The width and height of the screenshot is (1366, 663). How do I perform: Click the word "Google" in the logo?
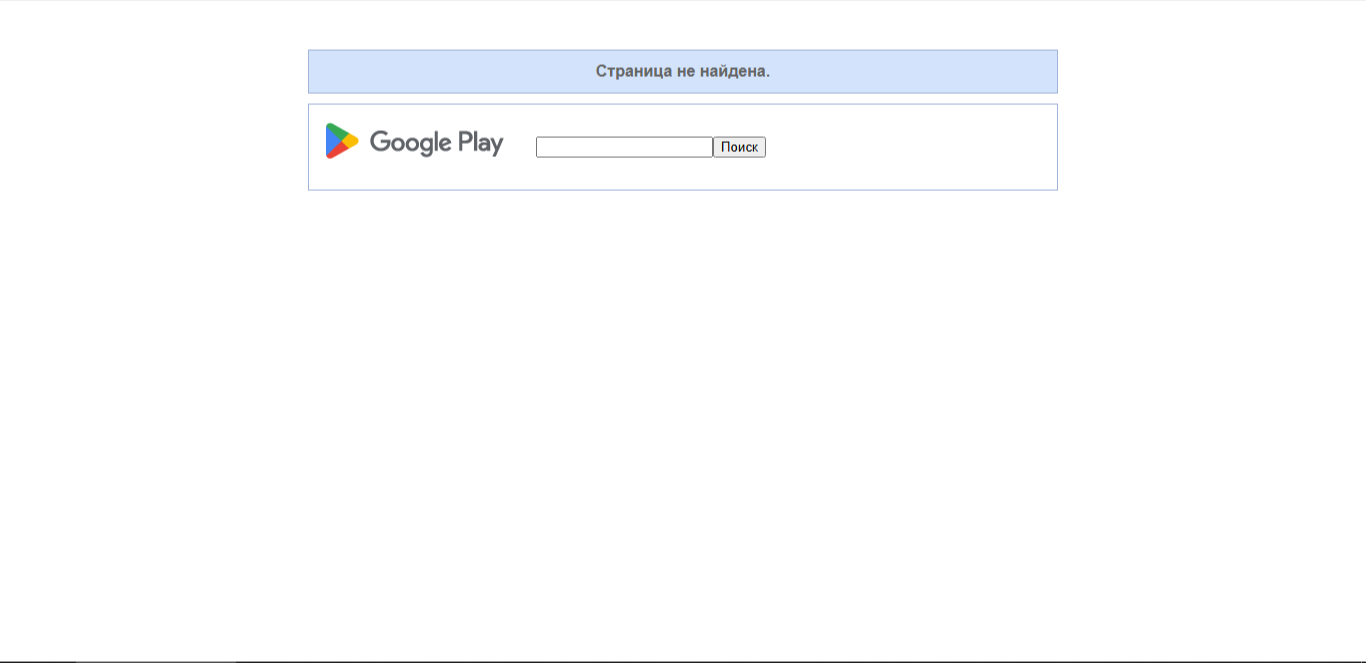[x=410, y=143]
